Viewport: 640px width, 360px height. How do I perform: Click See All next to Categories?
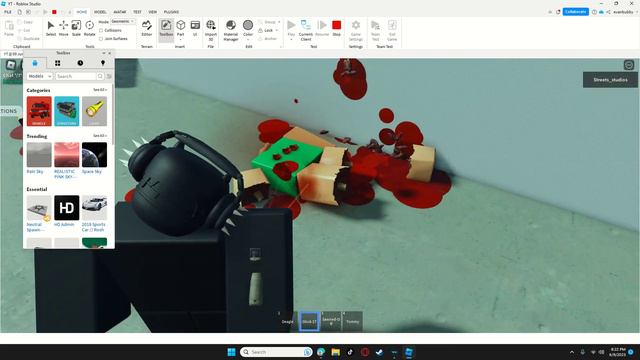[x=100, y=90]
